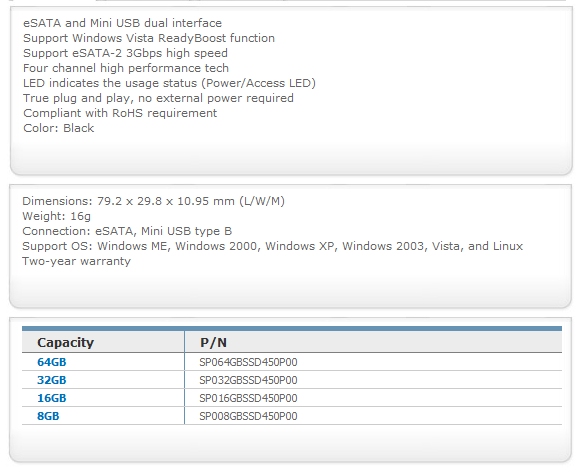Select part number SP032GBSSD450P00
The height and width of the screenshot is (473, 582).
tap(248, 380)
